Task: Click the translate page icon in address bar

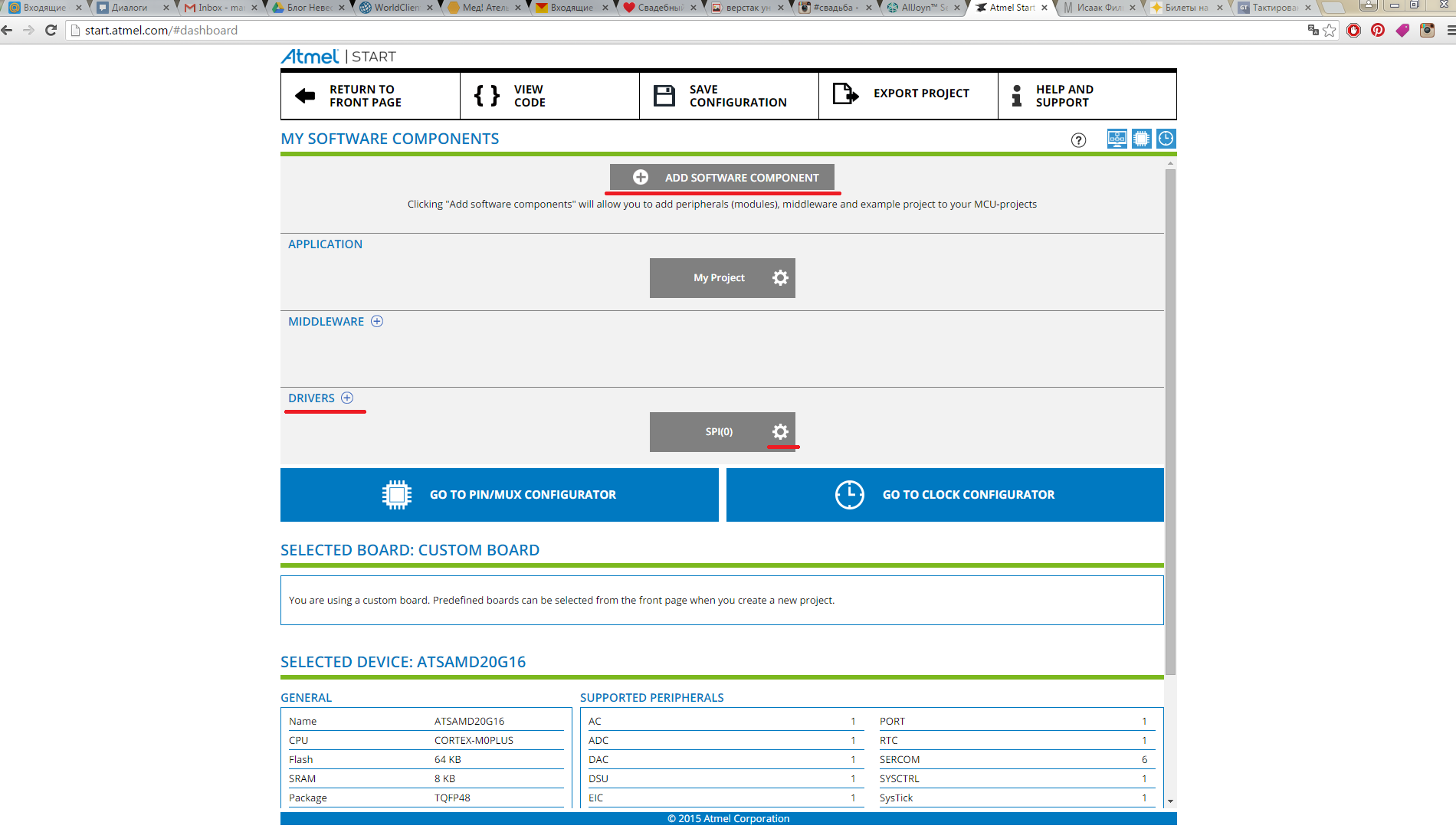Action: 1313,31
